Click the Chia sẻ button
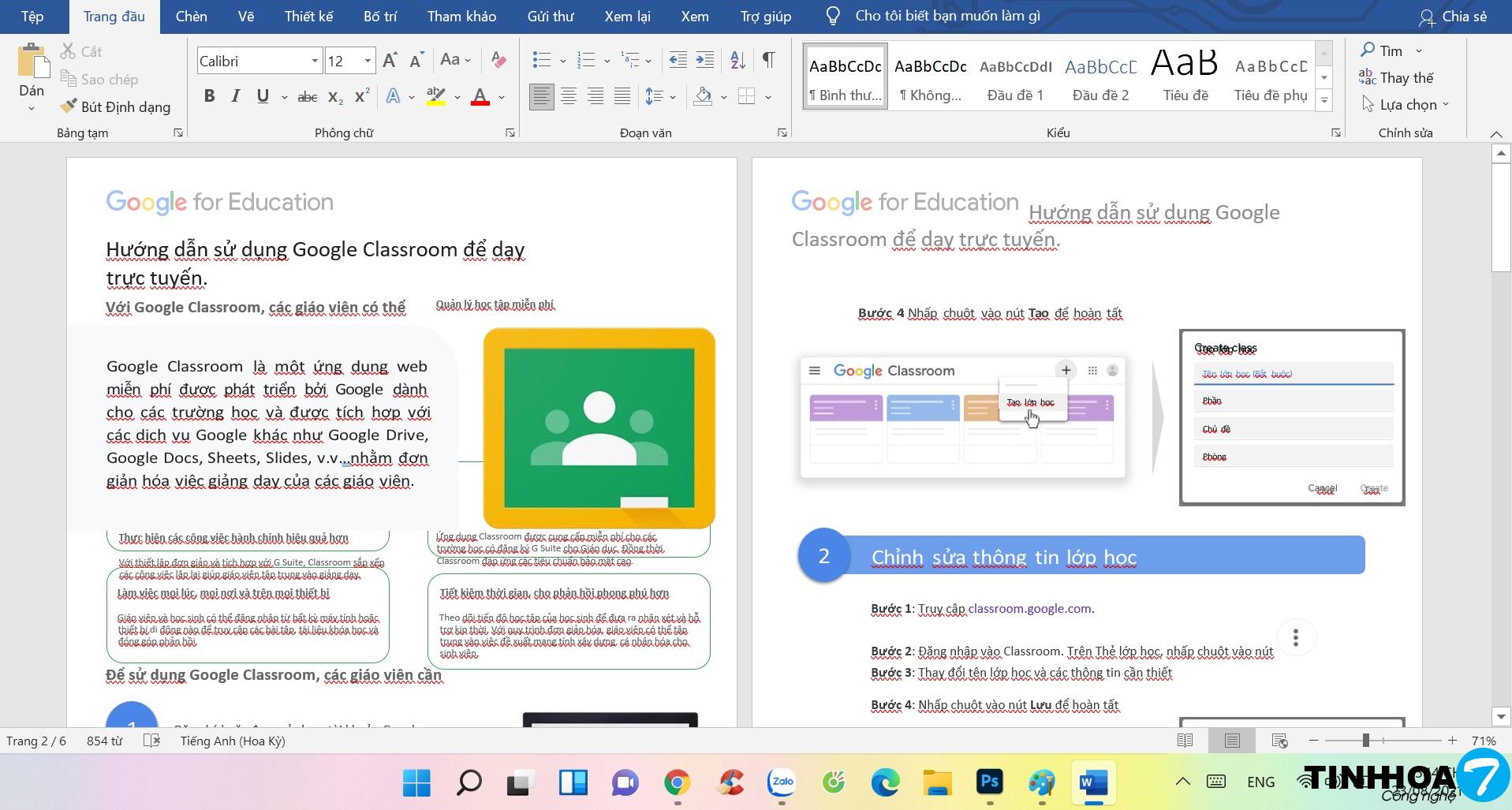1512x810 pixels. pos(1453,17)
